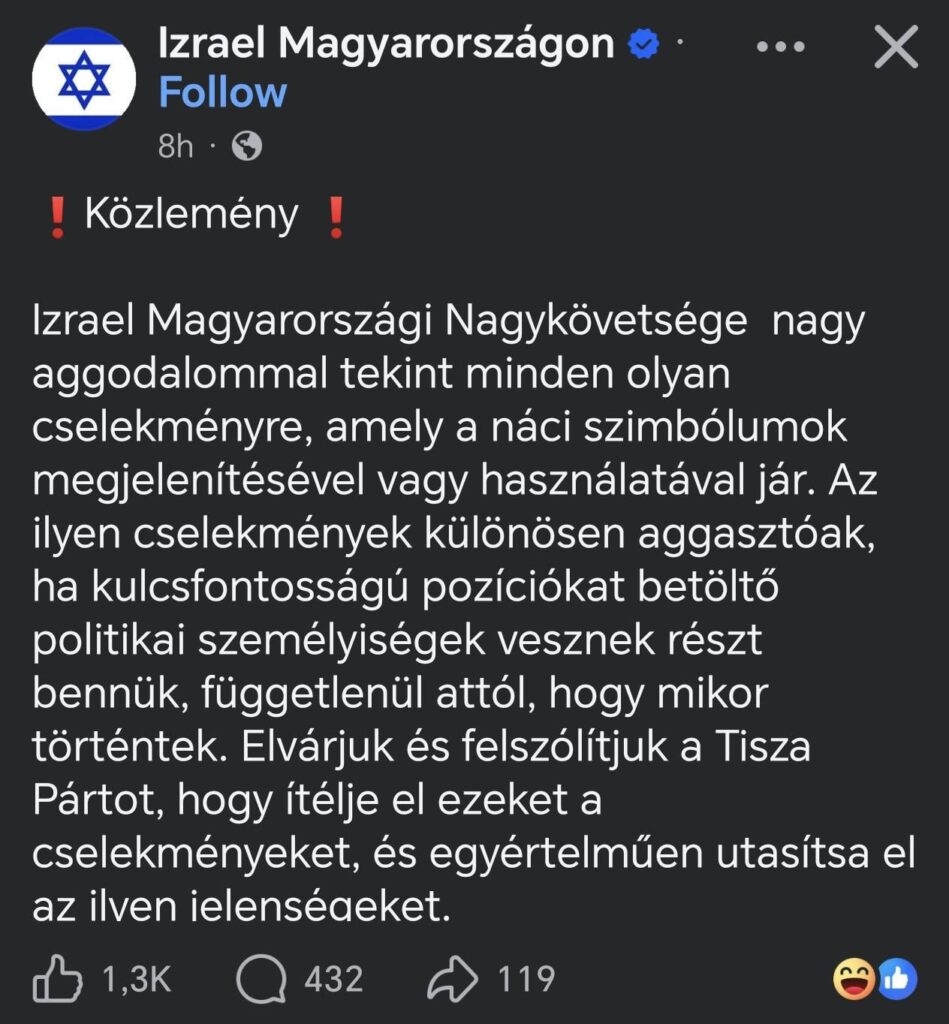This screenshot has width=949, height=1024.
Task: Open the Israel flag profile picture
Action: coord(86,76)
